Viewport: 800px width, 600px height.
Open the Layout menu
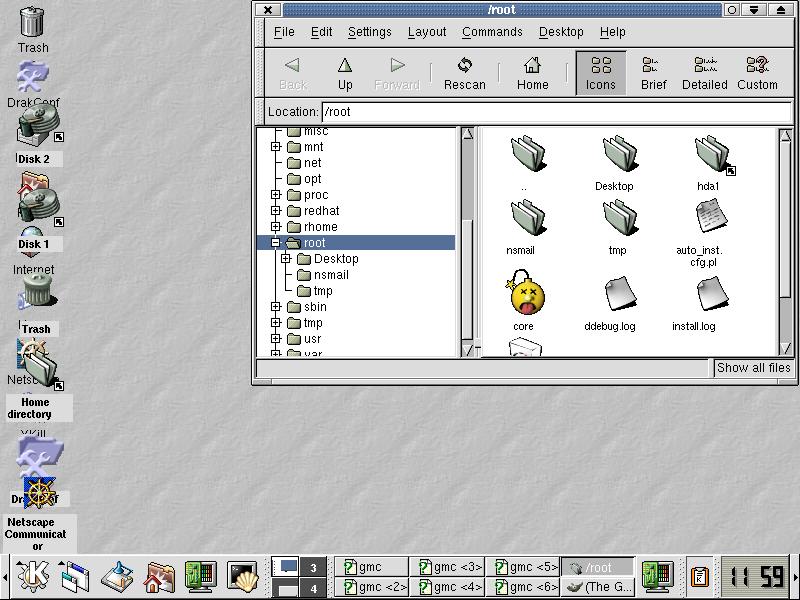427,32
